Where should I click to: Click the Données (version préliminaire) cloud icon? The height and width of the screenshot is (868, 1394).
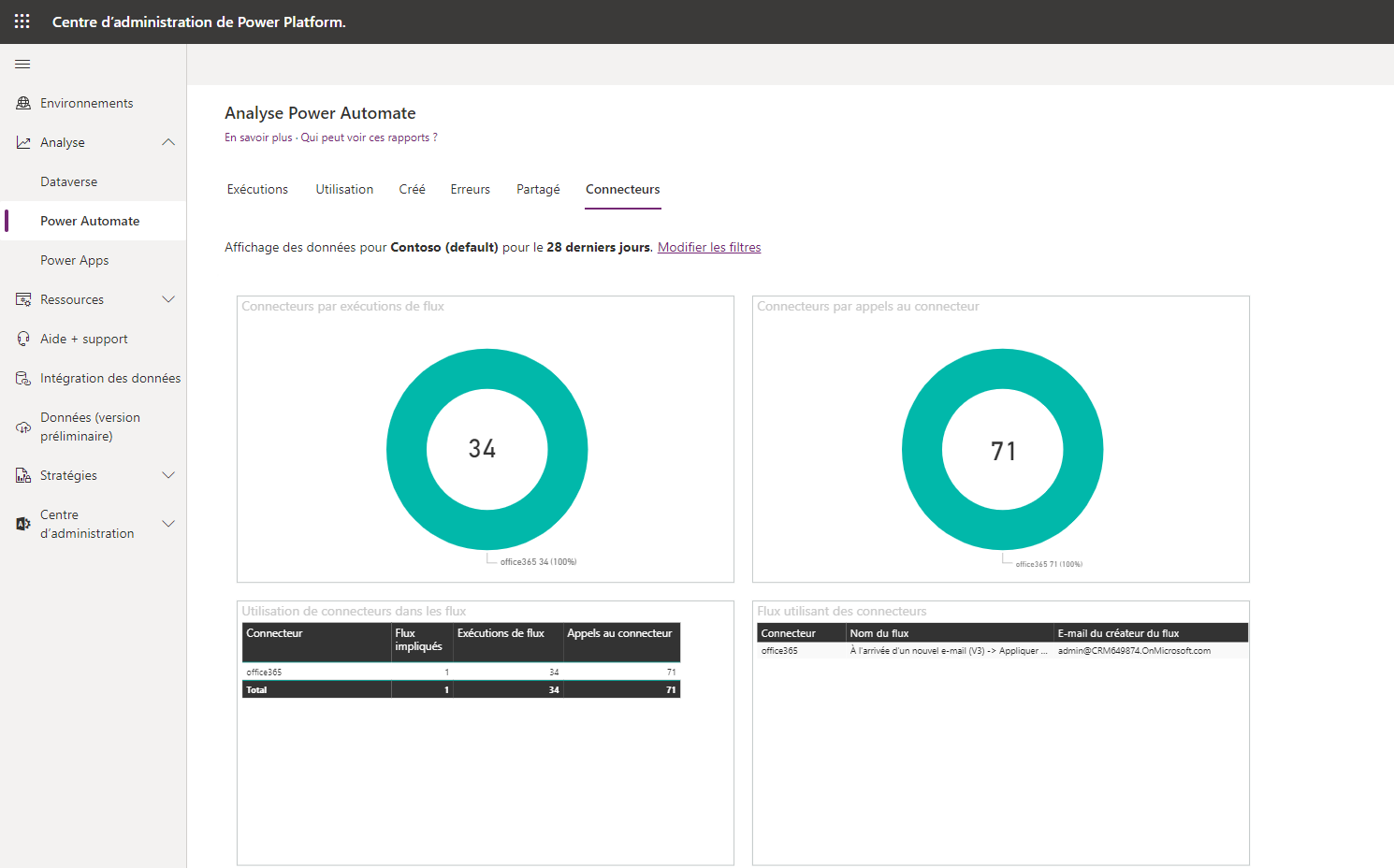[23, 427]
